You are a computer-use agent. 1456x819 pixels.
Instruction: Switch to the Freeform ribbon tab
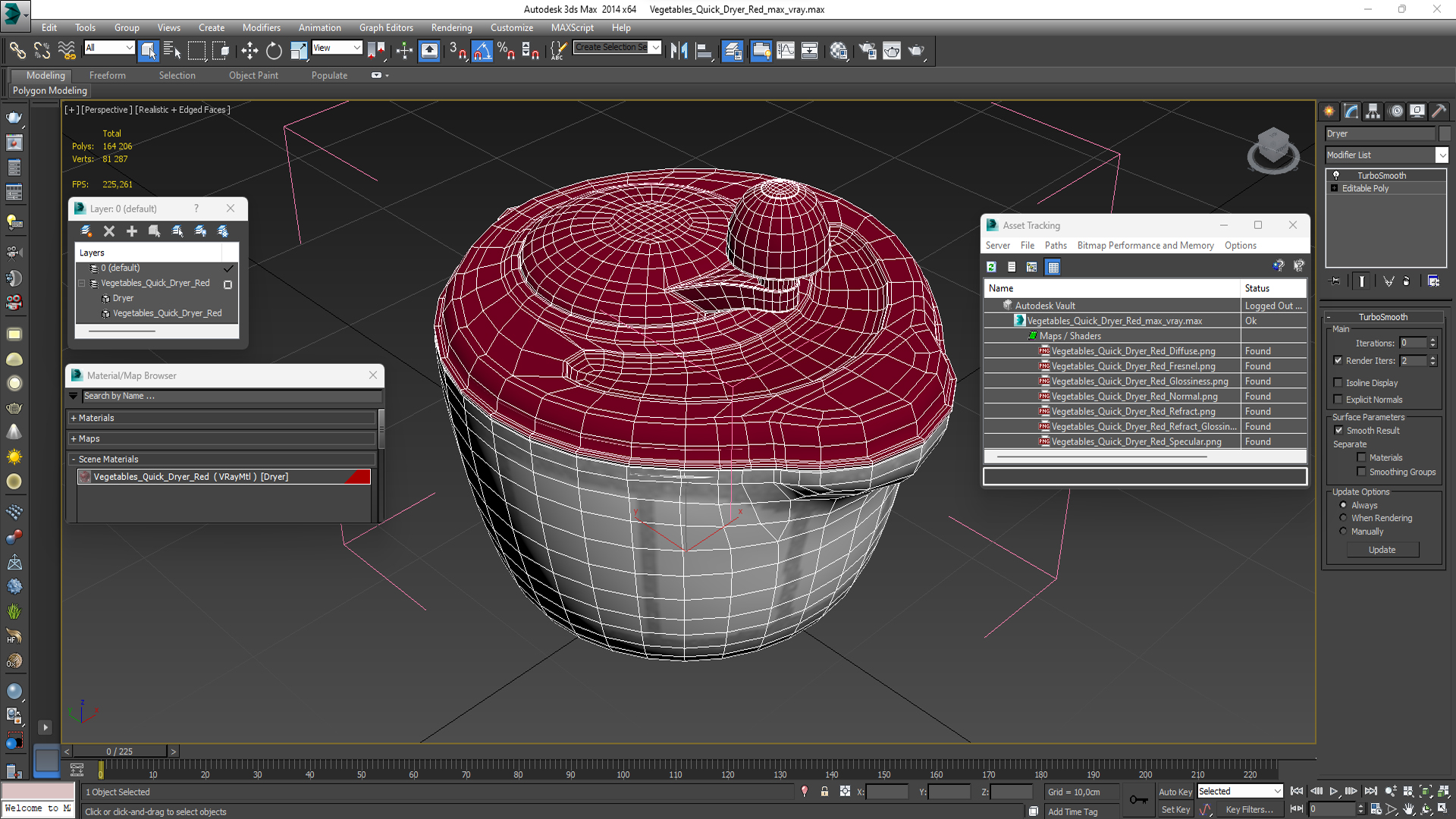pos(107,75)
